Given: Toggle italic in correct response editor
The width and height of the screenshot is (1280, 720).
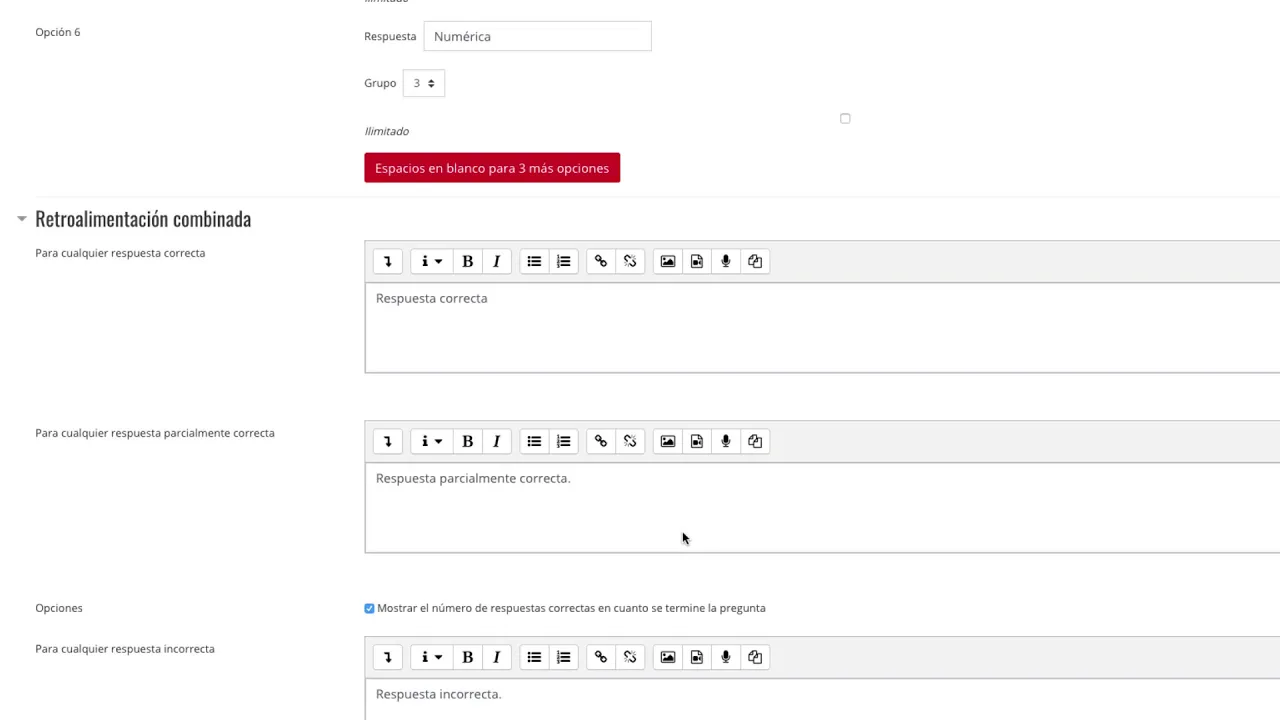Looking at the screenshot, I should tap(496, 261).
